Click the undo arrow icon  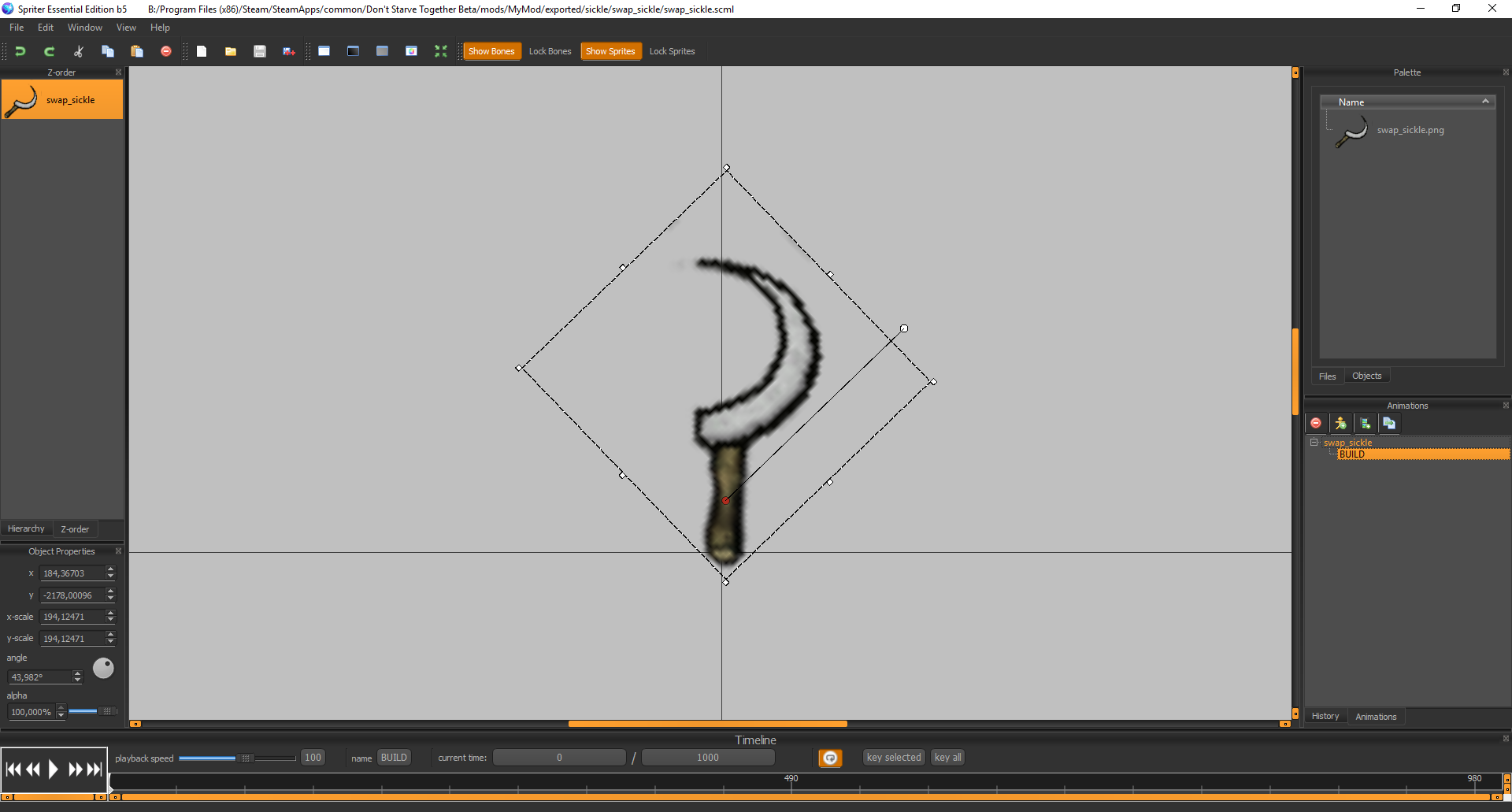pos(20,51)
